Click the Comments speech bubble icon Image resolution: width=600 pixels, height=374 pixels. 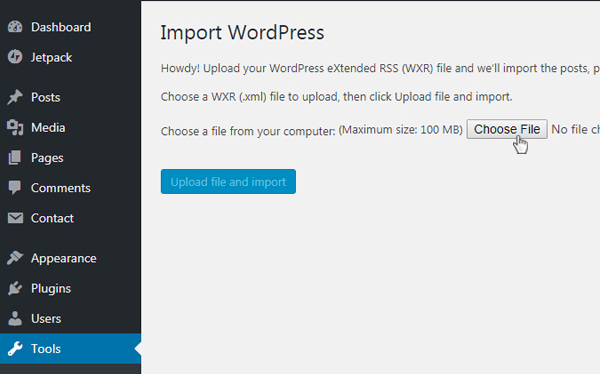(15, 188)
